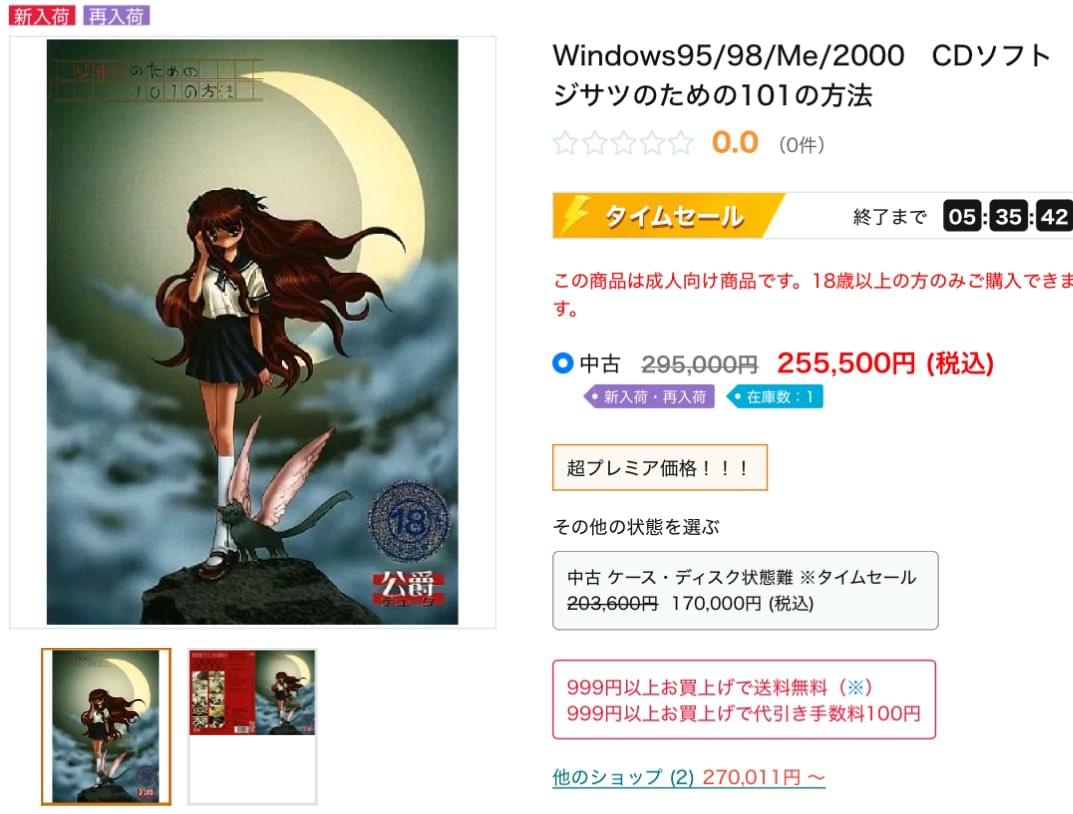The image size is (1073, 814).
Task: Click the main product cover image
Action: pyautogui.click(x=253, y=332)
